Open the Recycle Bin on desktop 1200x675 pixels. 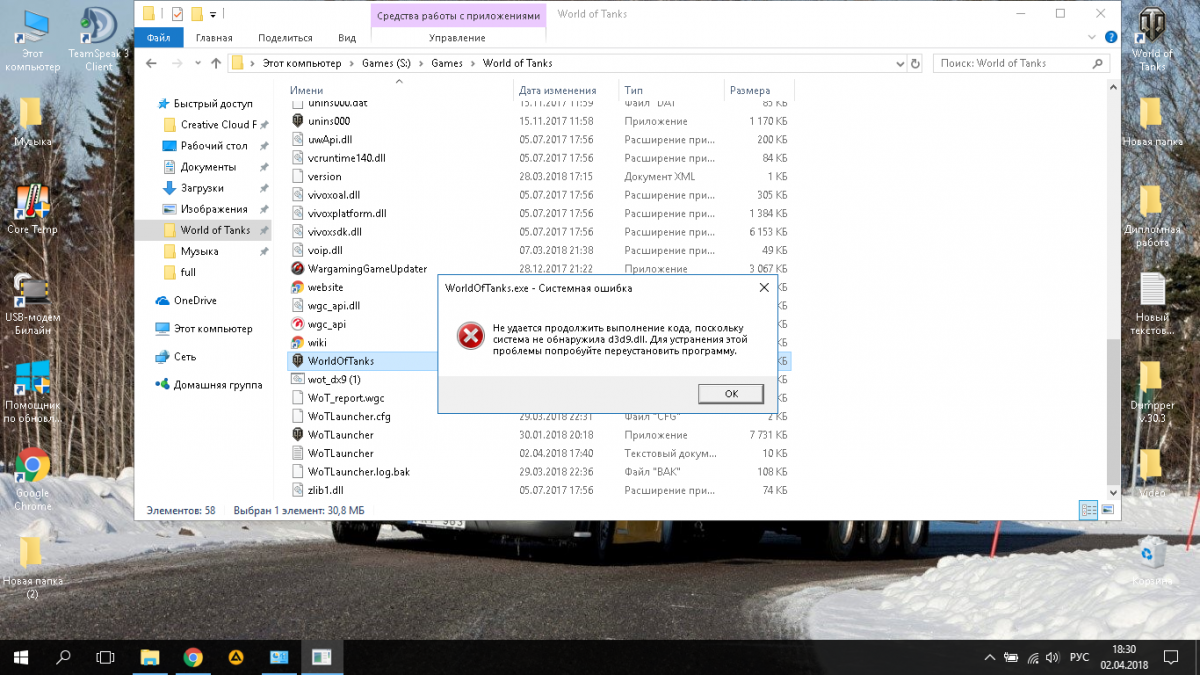1152,552
